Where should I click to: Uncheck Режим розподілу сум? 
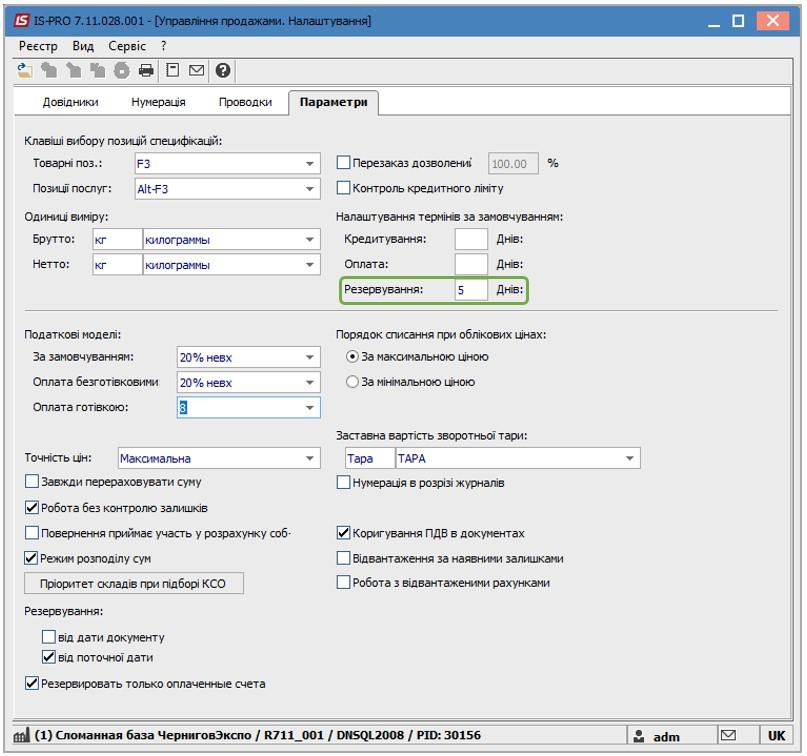click(32, 558)
